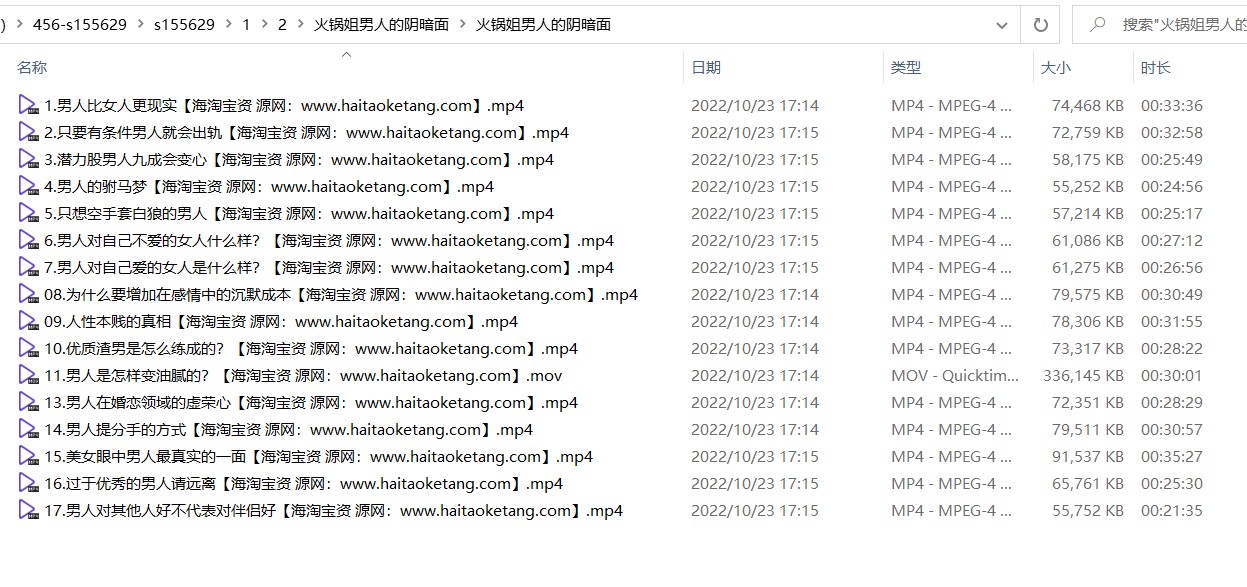Viewport: 1247px width, 587px height.
Task: Select file name 3.潜力股男人九成会变心
Action: (299, 159)
